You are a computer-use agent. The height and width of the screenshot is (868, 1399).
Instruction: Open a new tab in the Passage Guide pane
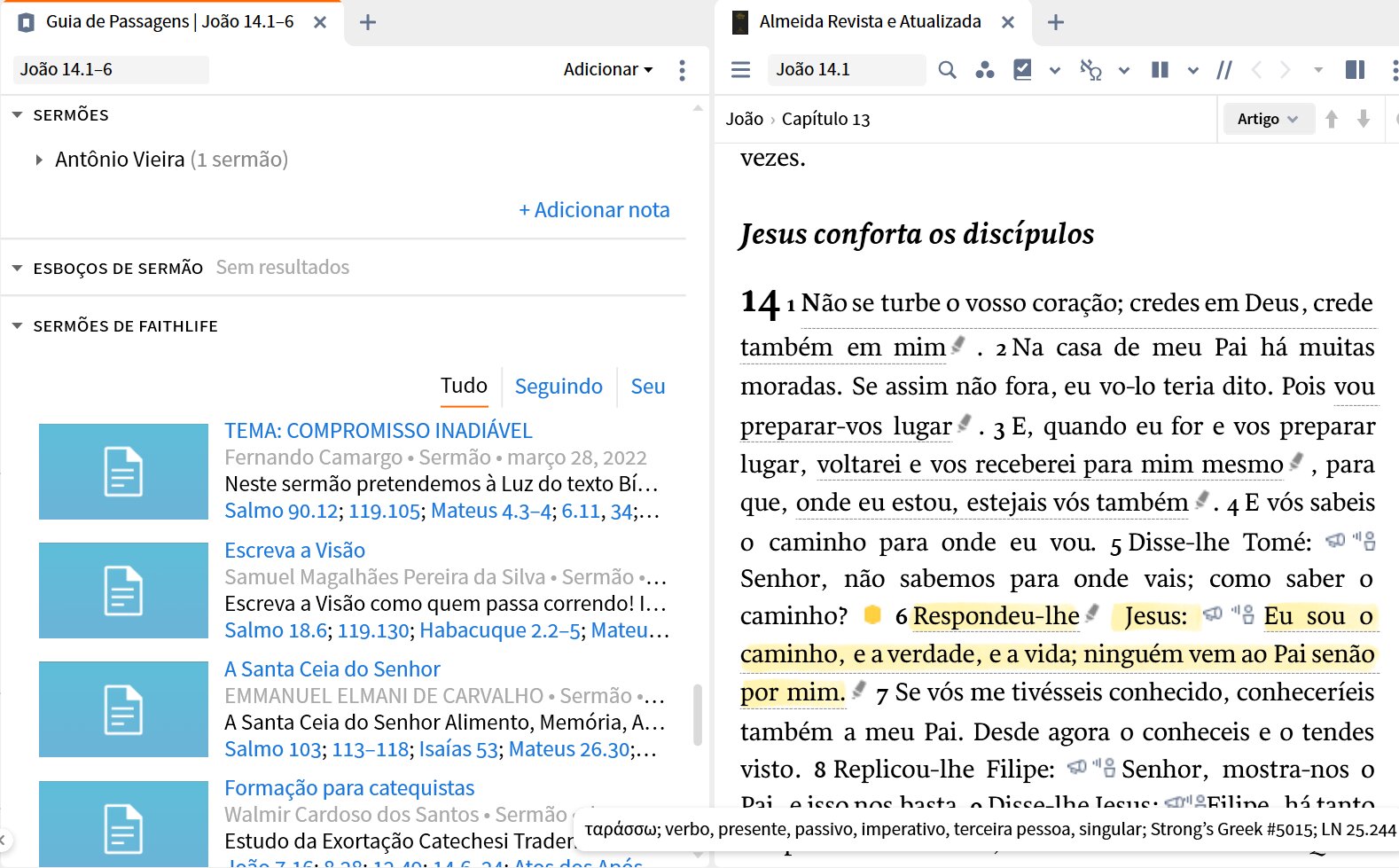pos(368,22)
